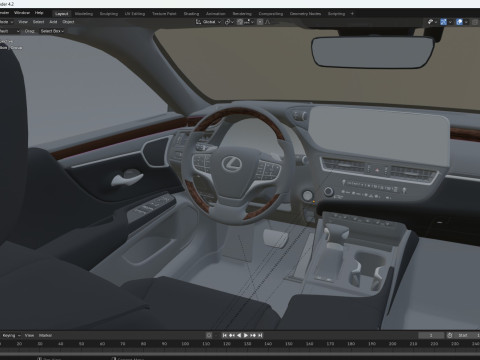Open the Help menu
Viewport: 480px width, 360px height.
[39, 13]
